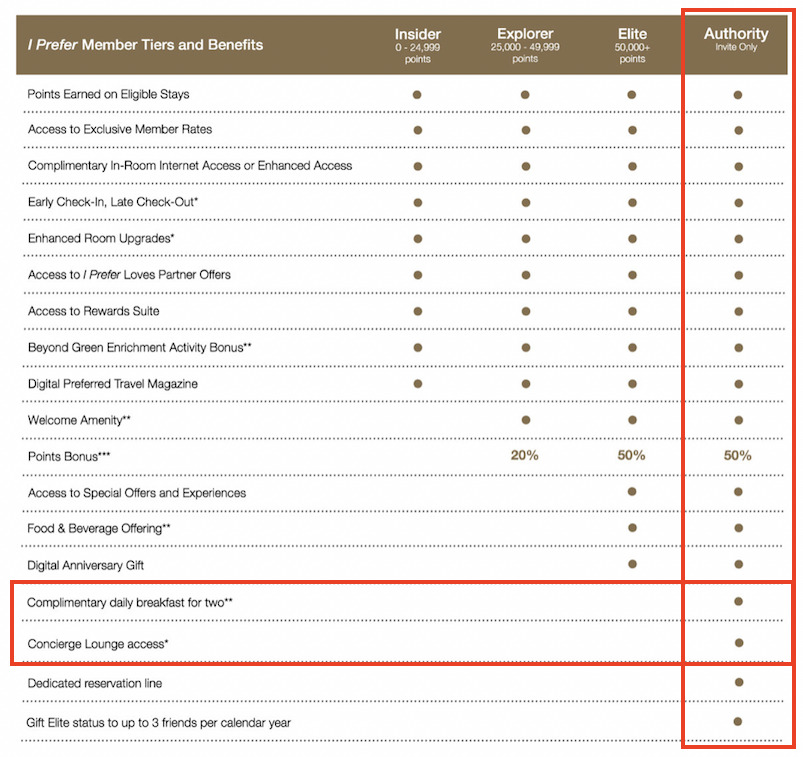Click the 50% Points Bonus under Authority

(x=737, y=455)
